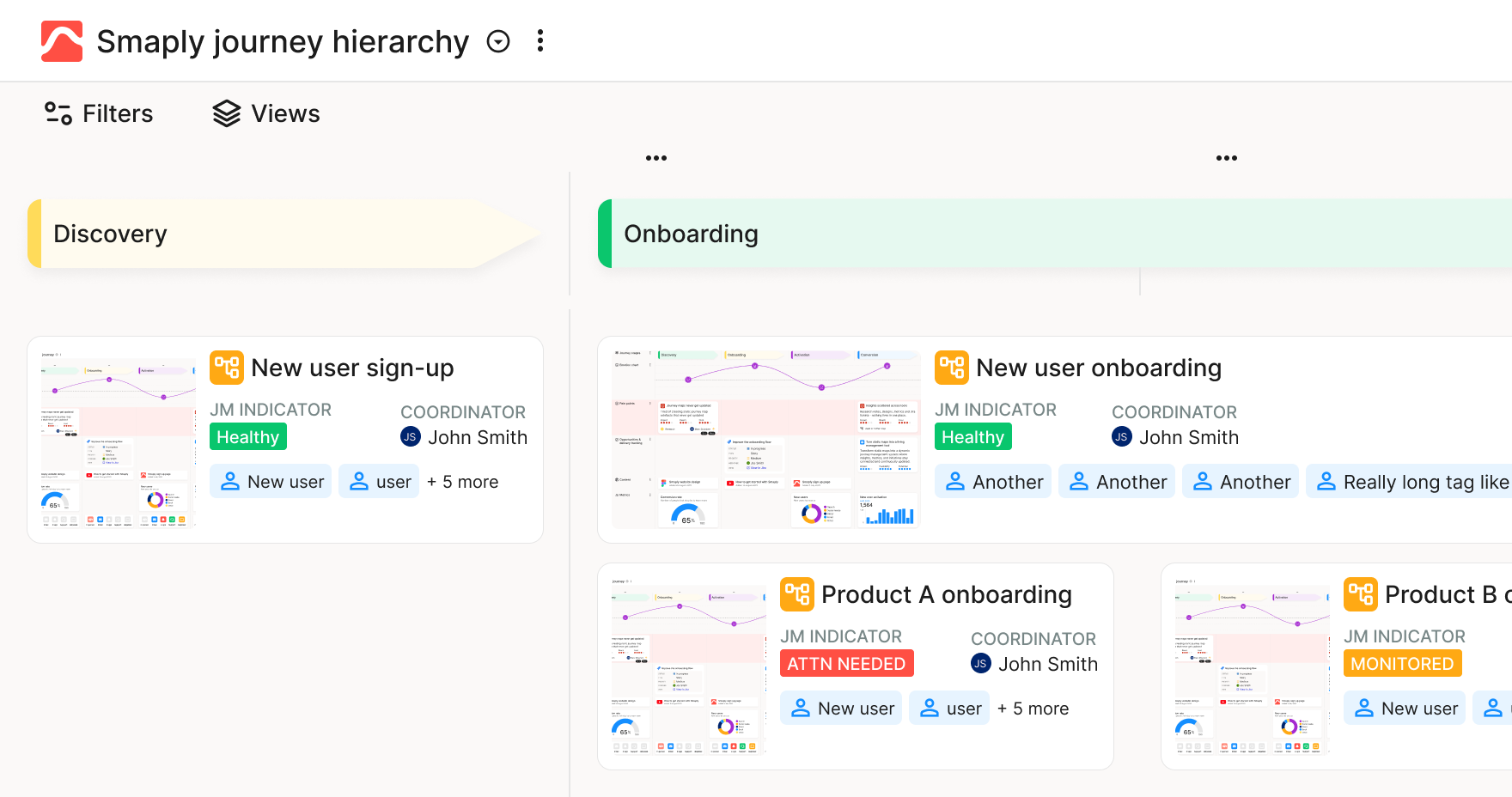Click Healthy indicator on New user sign-up card
The height and width of the screenshot is (797, 1512).
248,437
